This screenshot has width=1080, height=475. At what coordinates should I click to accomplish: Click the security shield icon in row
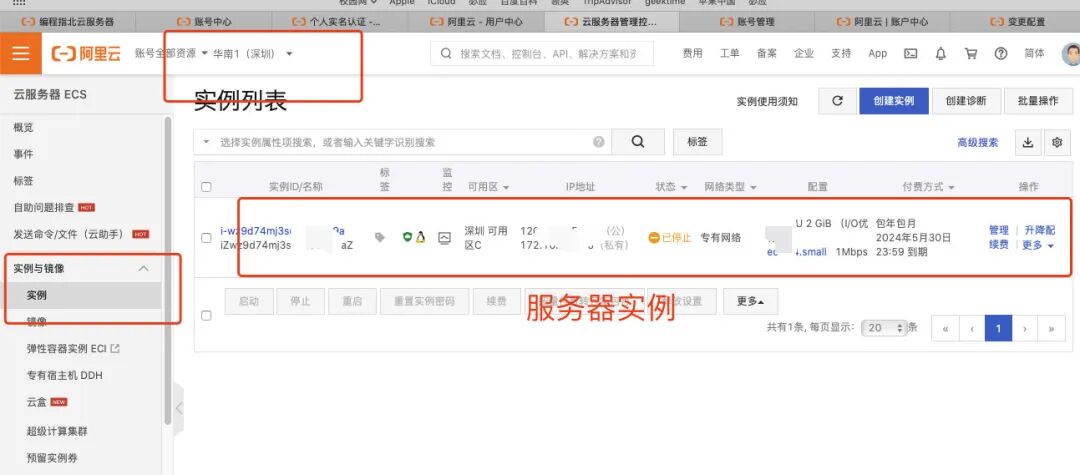click(408, 238)
